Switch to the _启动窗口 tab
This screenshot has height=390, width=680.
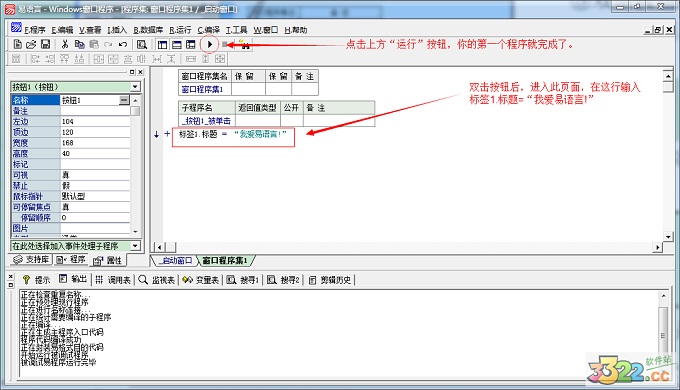(175, 260)
